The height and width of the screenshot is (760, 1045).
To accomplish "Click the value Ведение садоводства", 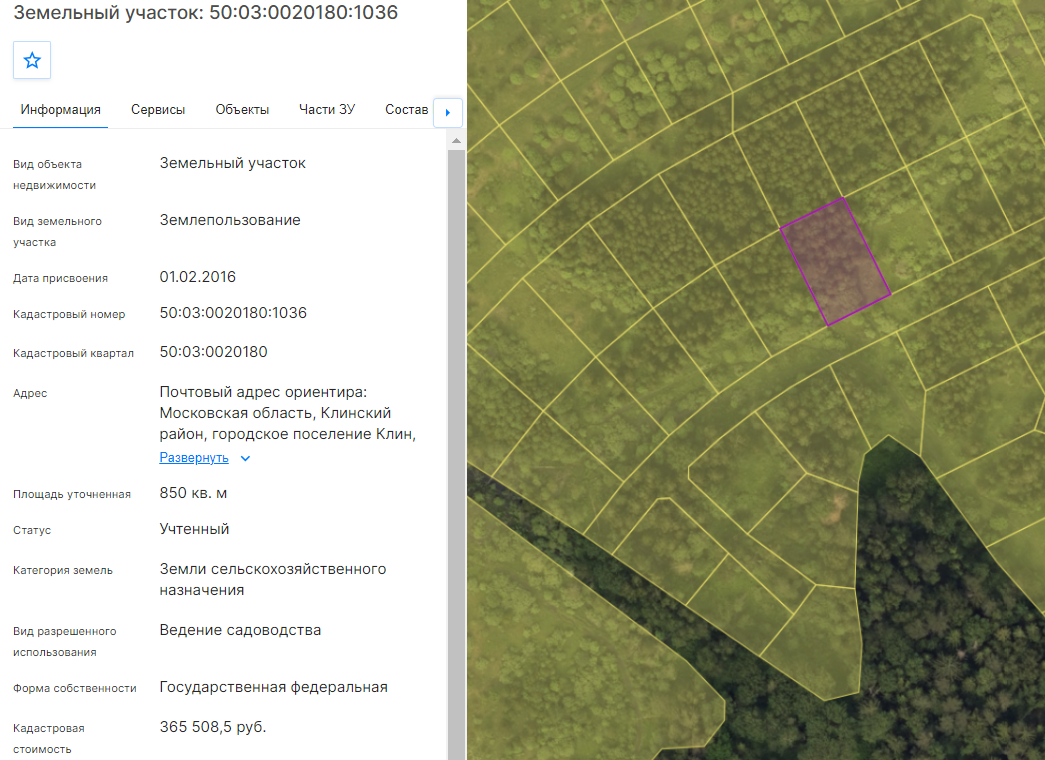I will [x=240, y=630].
